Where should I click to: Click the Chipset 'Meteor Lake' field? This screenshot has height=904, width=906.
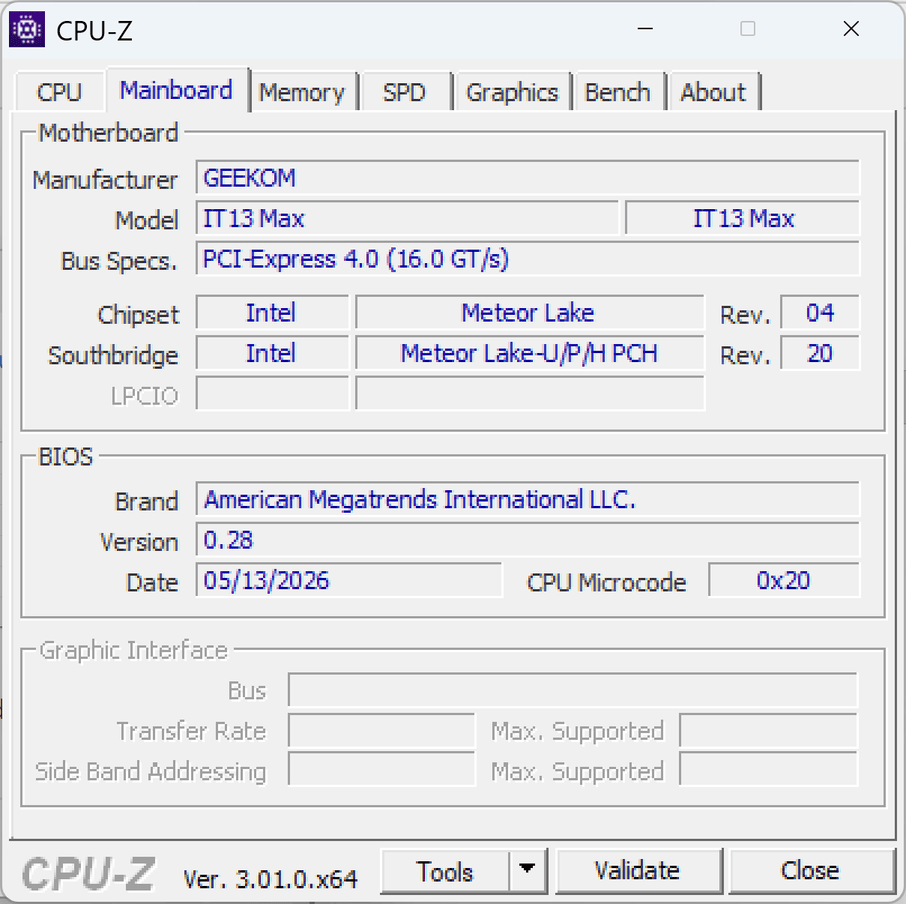[x=530, y=313]
